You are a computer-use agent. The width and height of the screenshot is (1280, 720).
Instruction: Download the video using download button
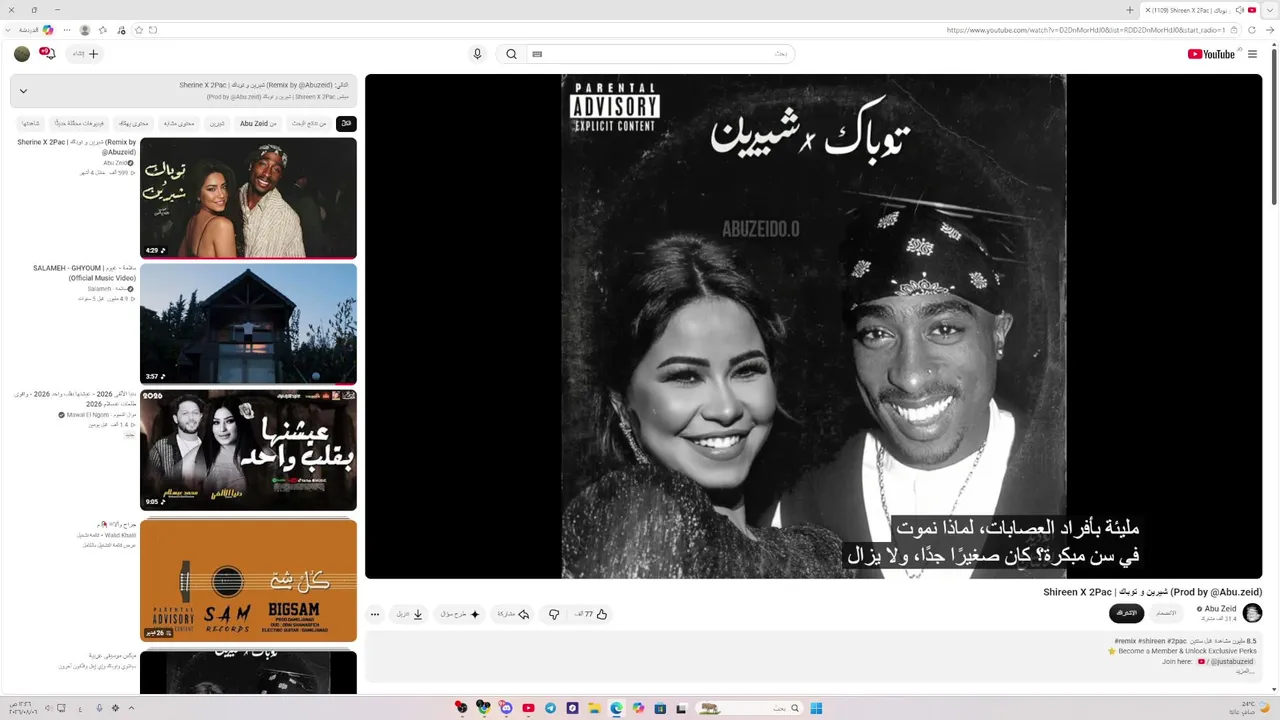coord(411,614)
